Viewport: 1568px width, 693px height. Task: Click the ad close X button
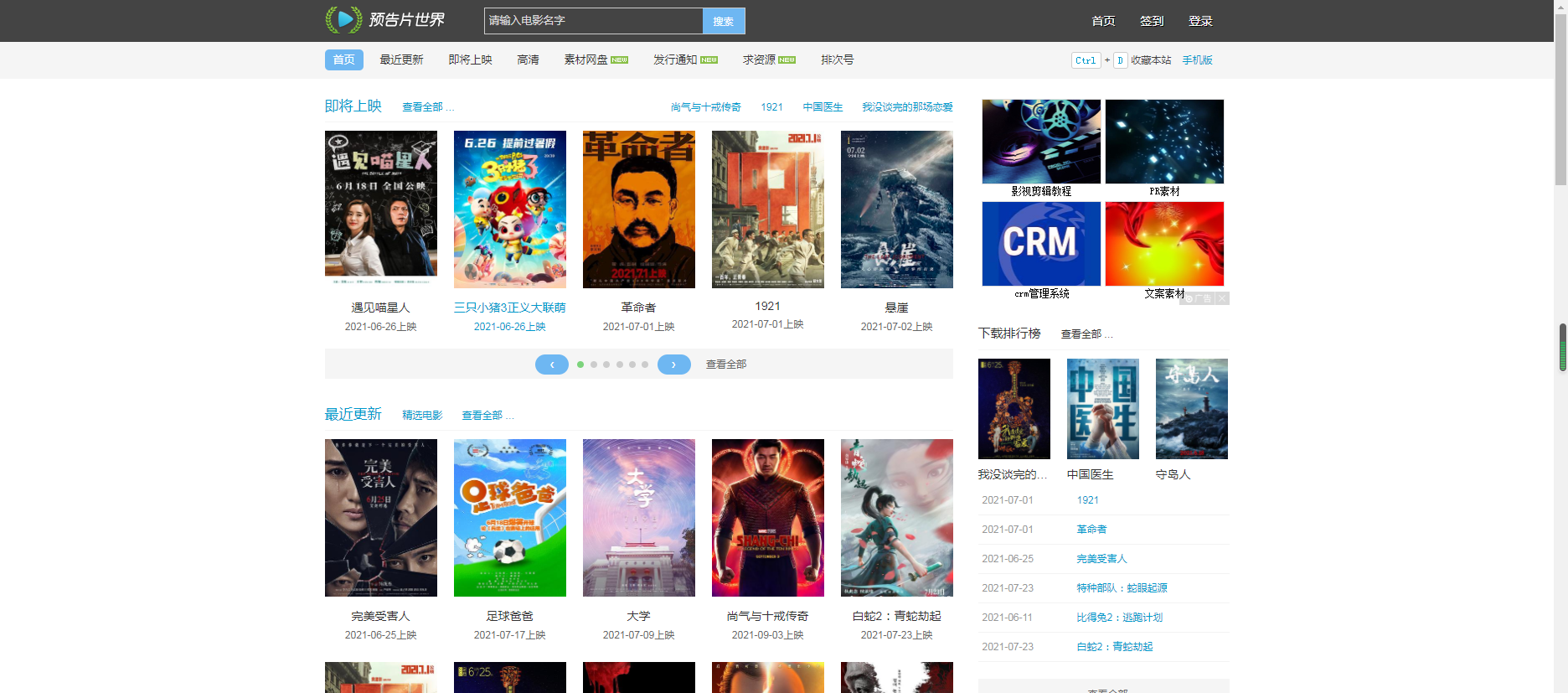tap(1222, 298)
